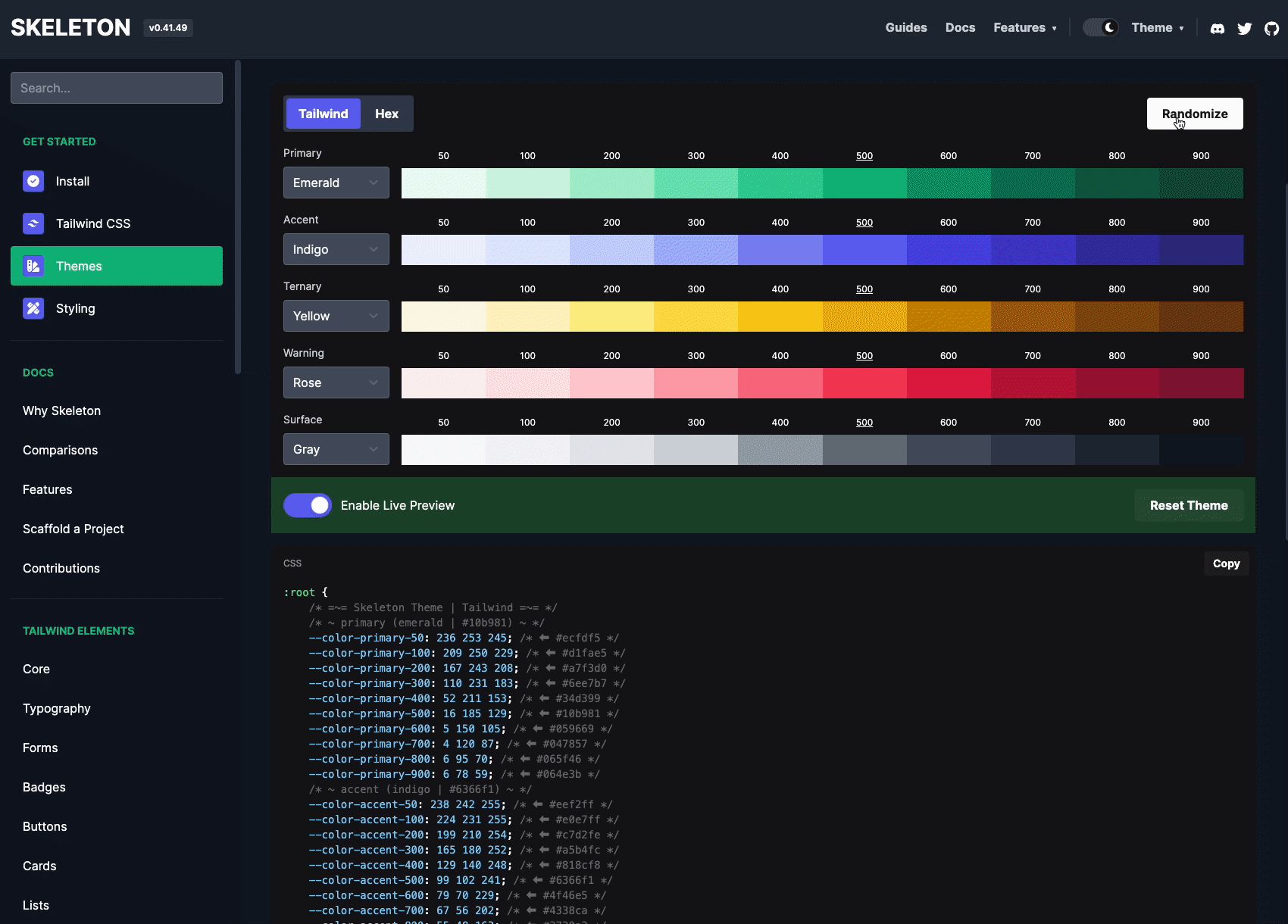Viewport: 1288px width, 924px height.
Task: Switch to the Hex tab
Action: point(386,114)
